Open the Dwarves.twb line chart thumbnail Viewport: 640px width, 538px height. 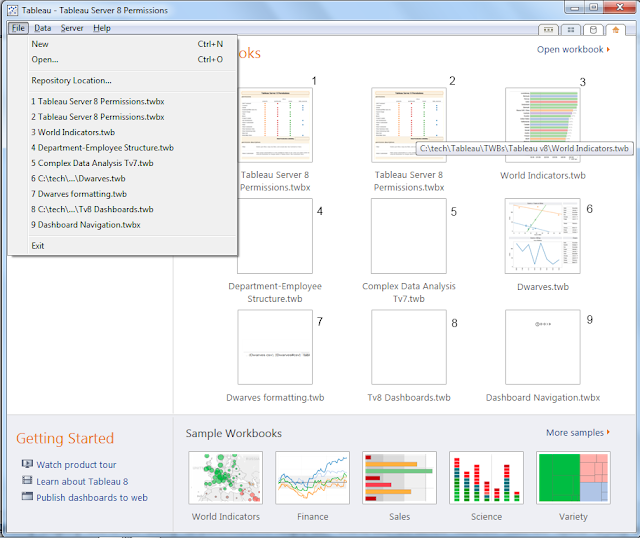tap(542, 236)
